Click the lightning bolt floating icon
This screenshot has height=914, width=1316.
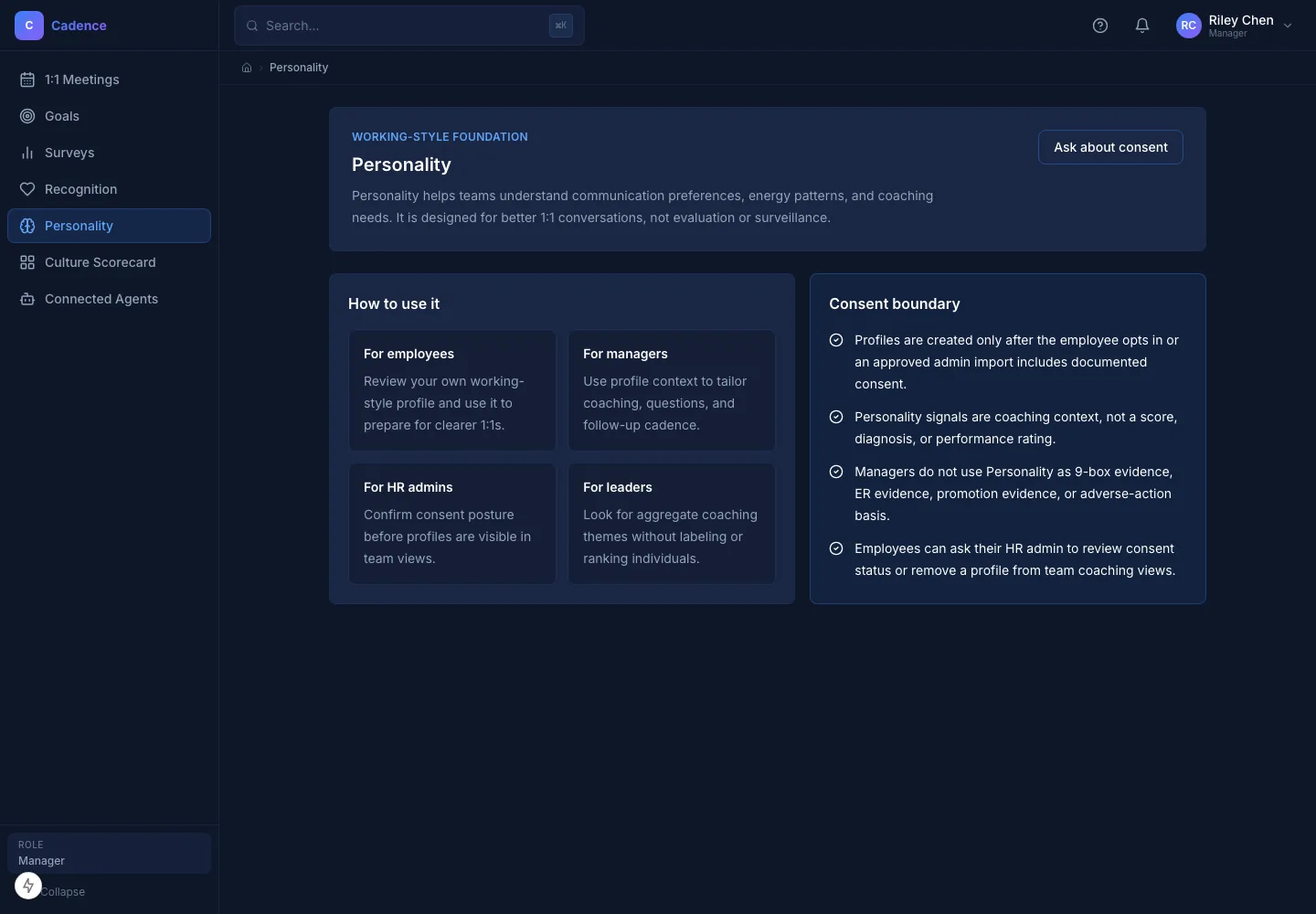click(x=28, y=886)
